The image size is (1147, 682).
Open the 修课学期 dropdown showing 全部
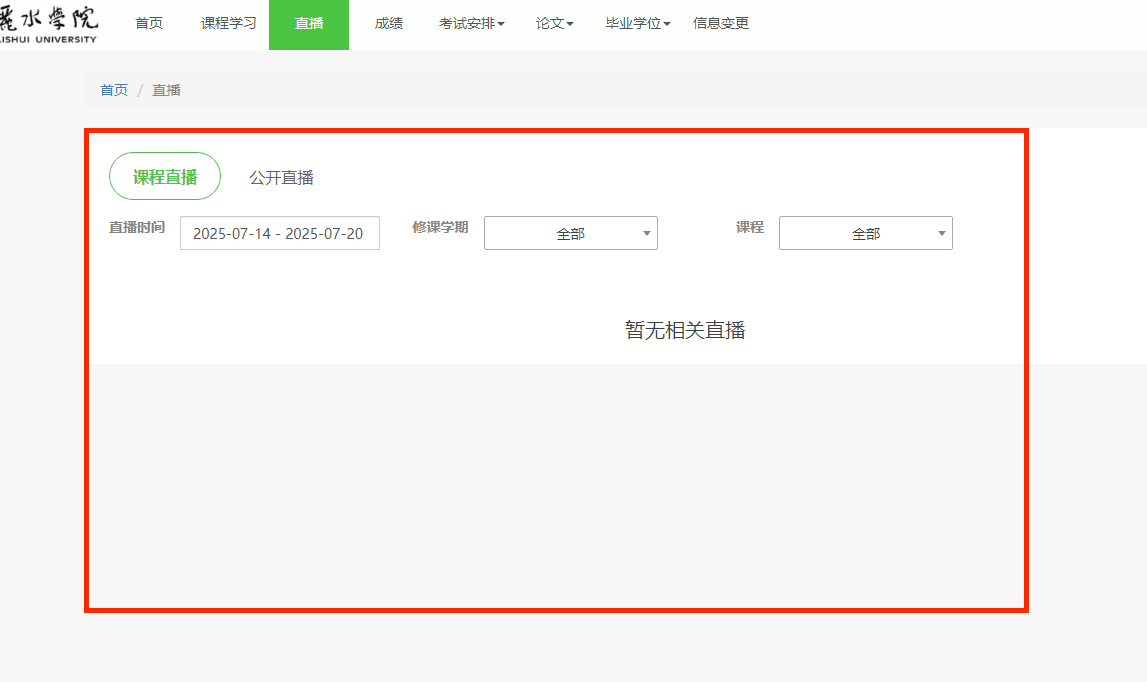click(570, 234)
